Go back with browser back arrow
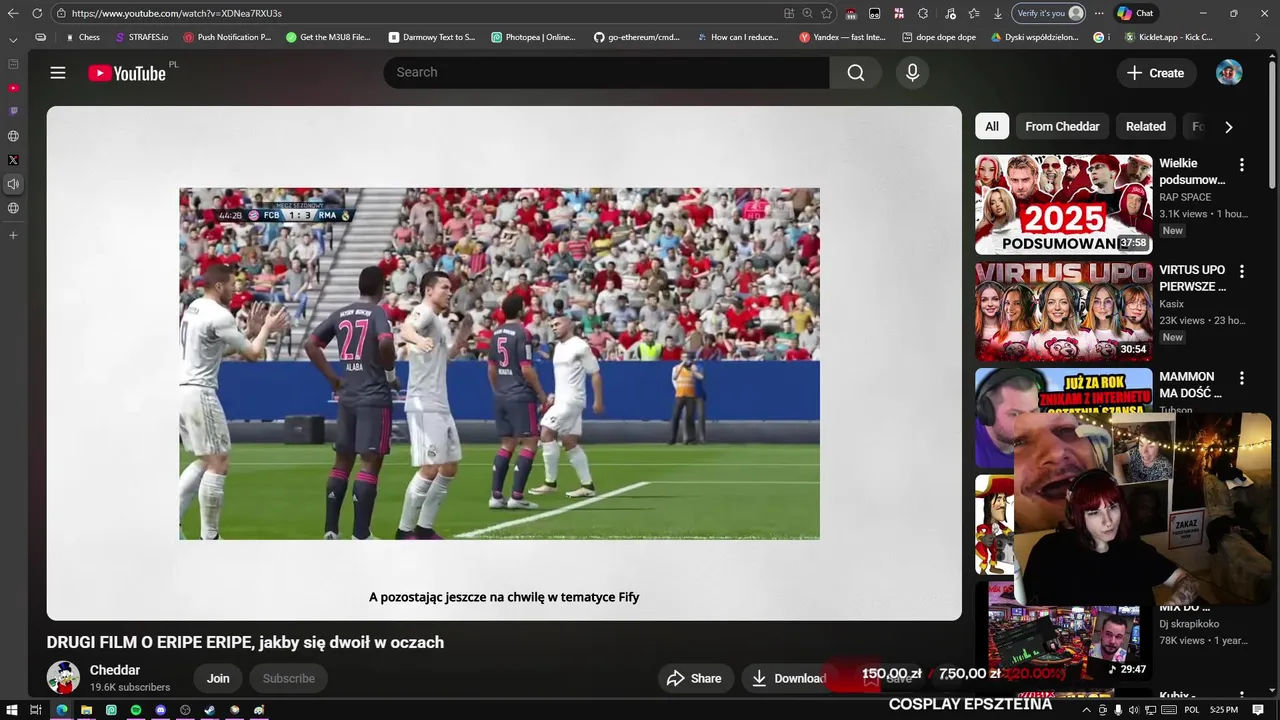1280x720 pixels. 13,13
